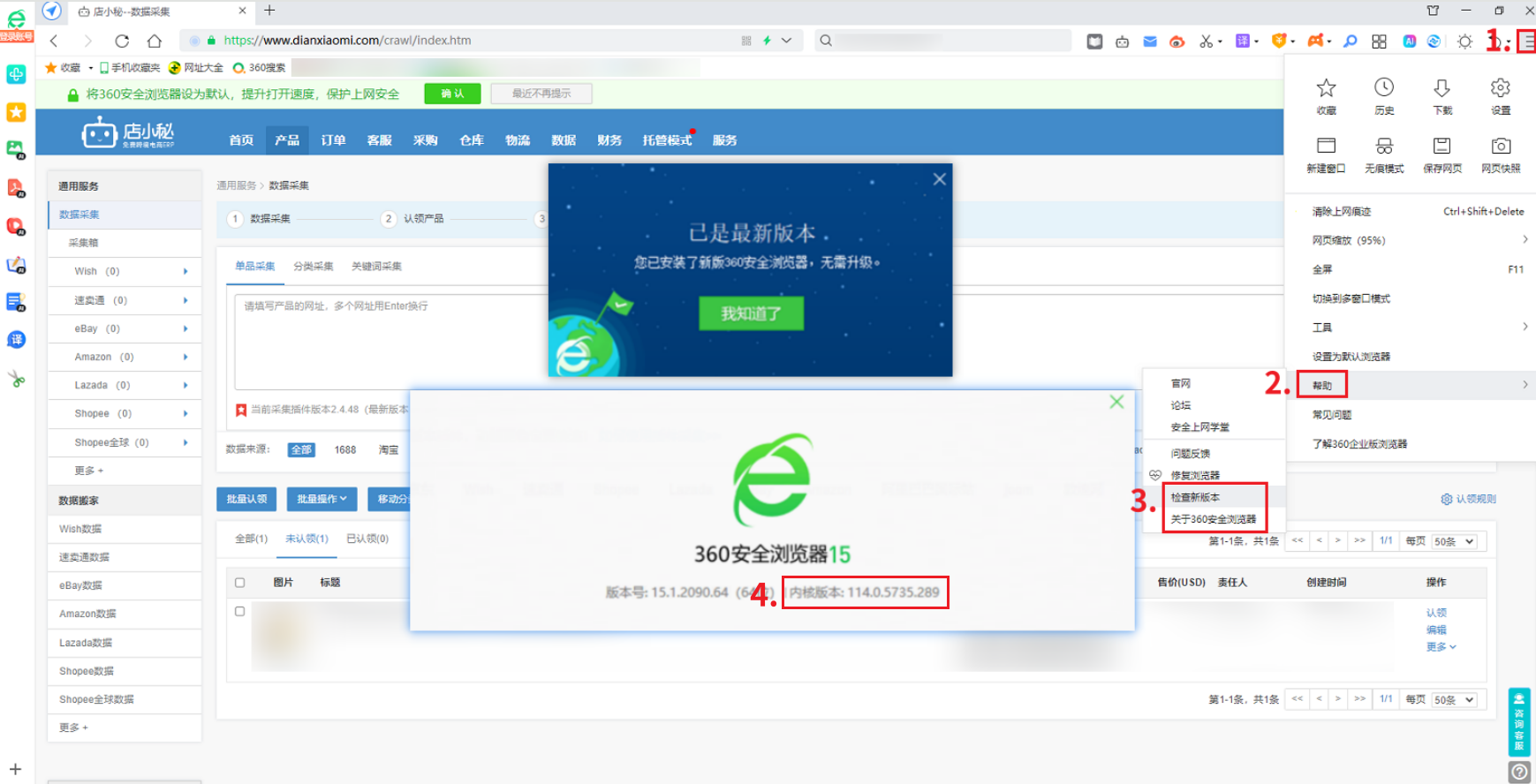This screenshot has height=784, width=1536.
Task: Open the 订单 navigation tab
Action: coord(333,140)
